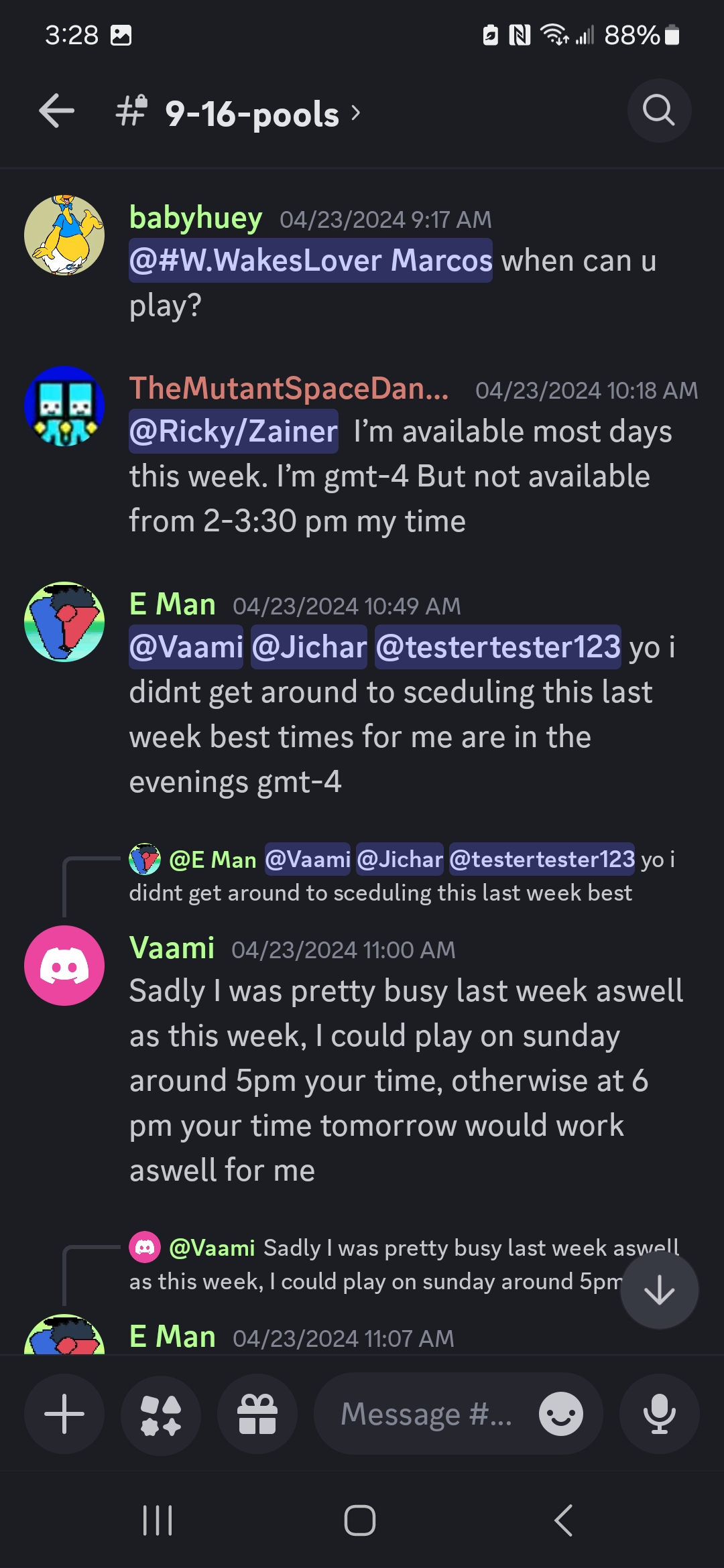The image size is (724, 1568).
Task: Open the emoji picker
Action: pyautogui.click(x=560, y=1414)
